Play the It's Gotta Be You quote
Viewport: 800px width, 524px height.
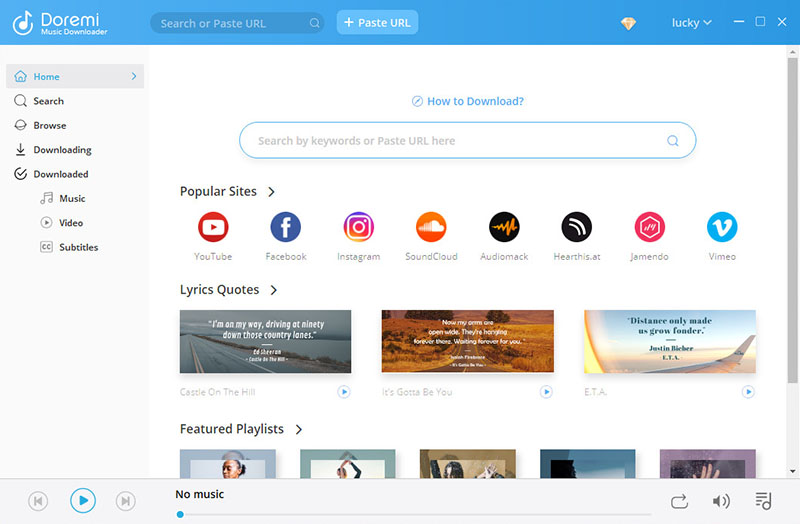point(546,392)
